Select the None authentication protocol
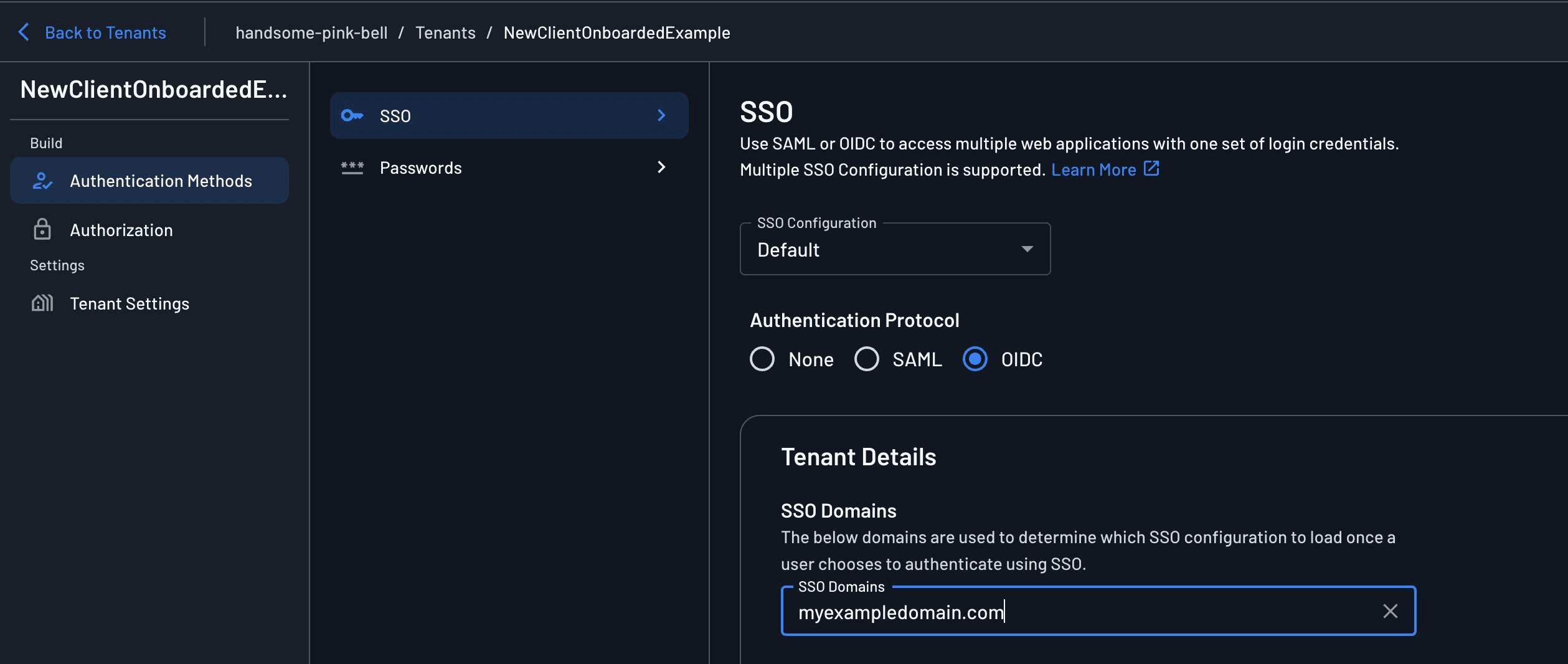Screen dimensions: 1568x664 click(x=762, y=359)
